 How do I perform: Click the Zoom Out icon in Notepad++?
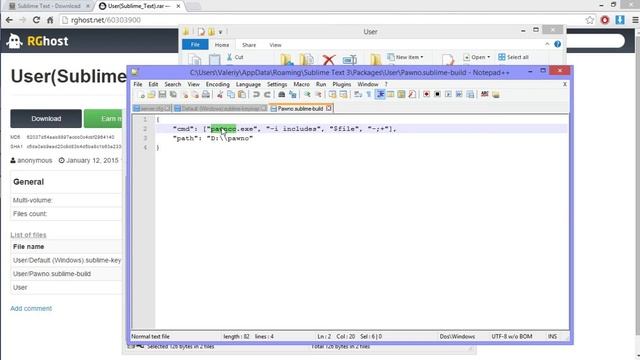(x=318, y=95)
